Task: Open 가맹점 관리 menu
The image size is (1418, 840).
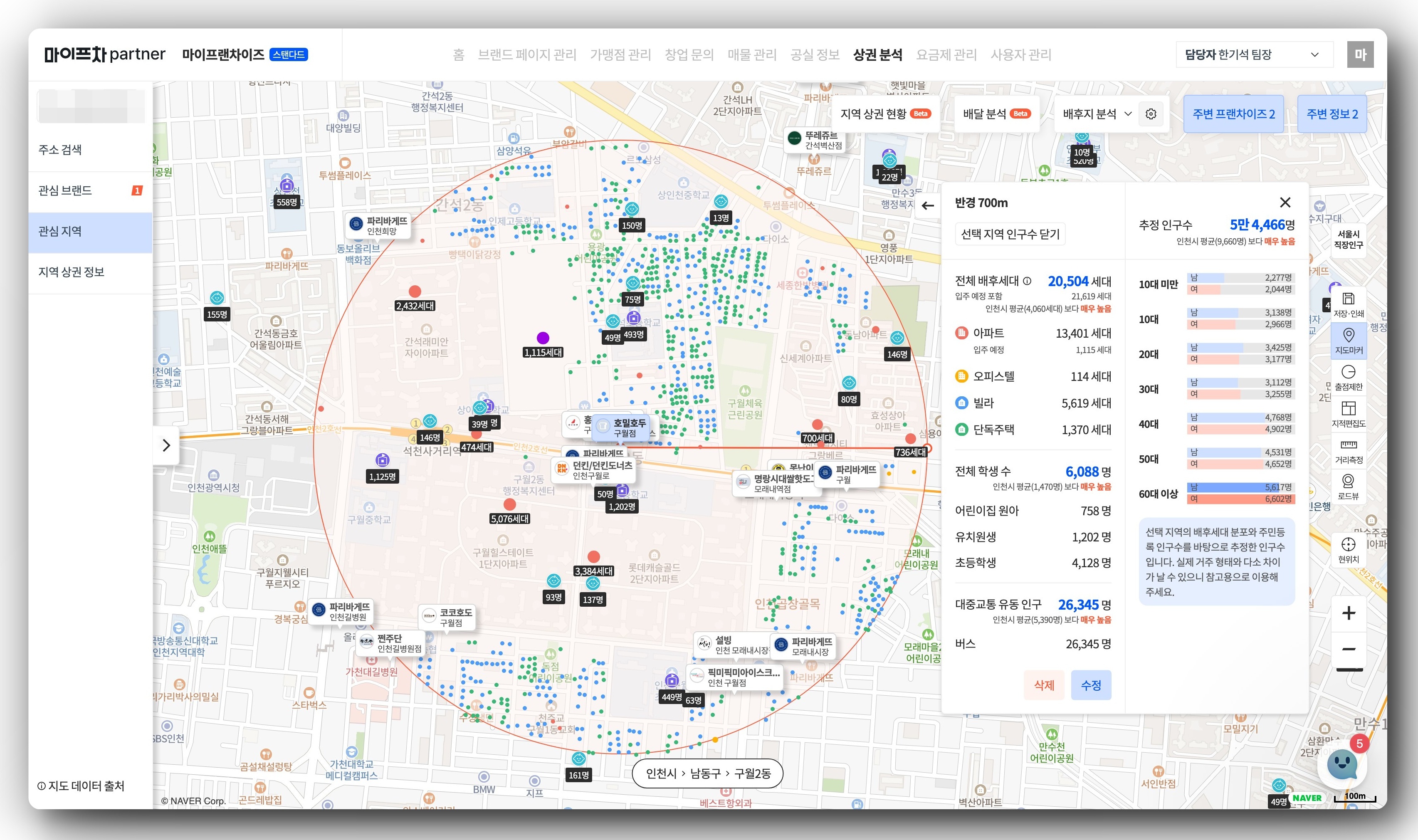Action: [x=620, y=54]
